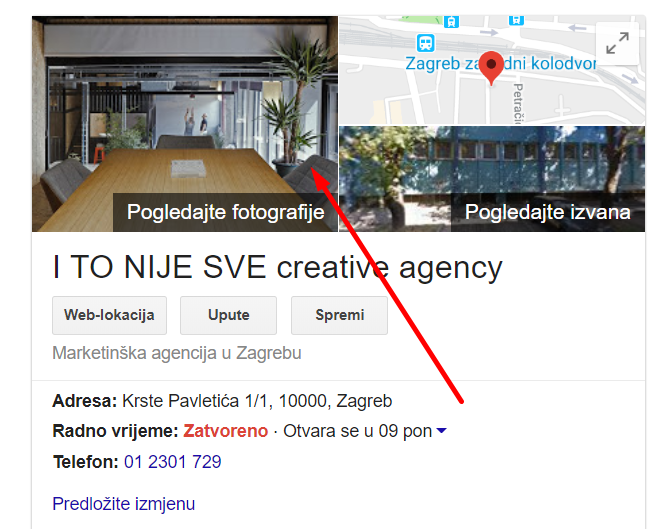667x529 pixels.
Task: Click the Marketinška agencija u Zagrebu category text
Action: pyautogui.click(x=177, y=353)
